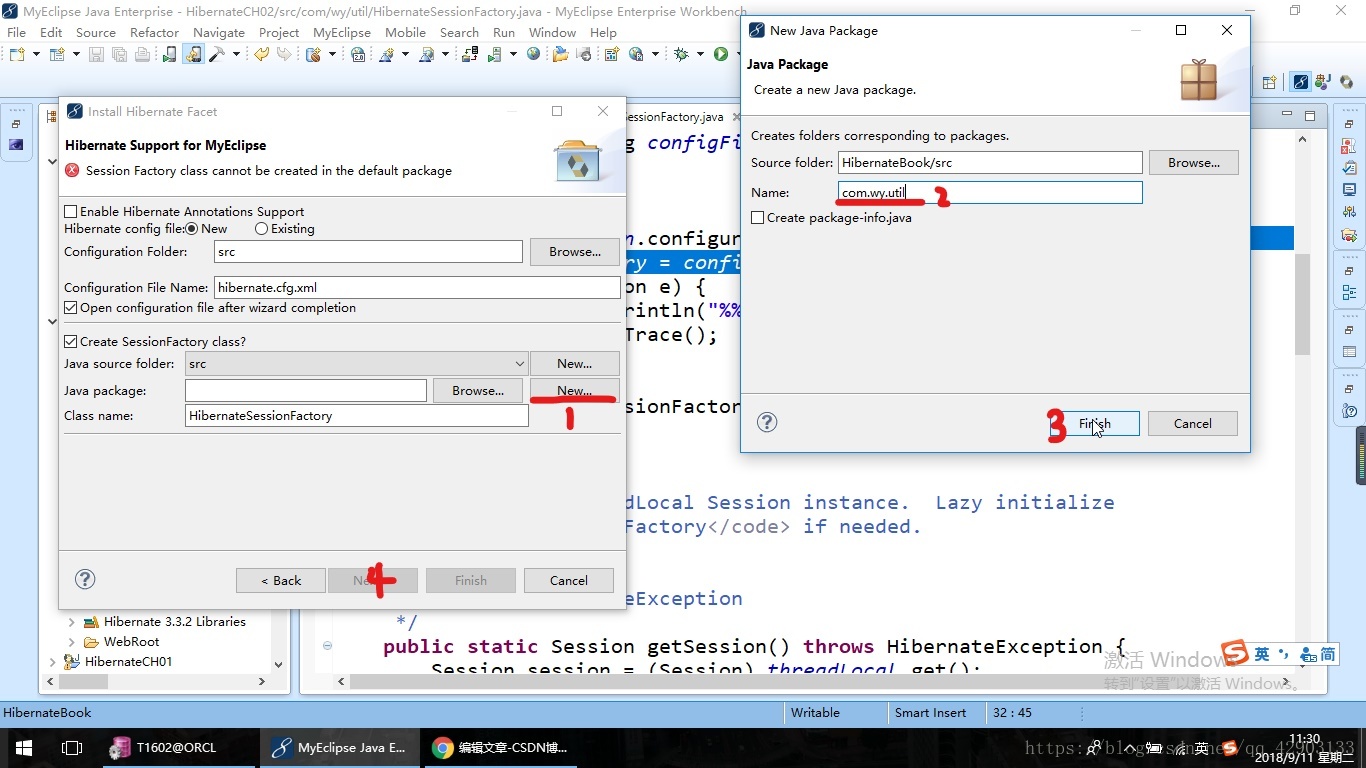The height and width of the screenshot is (768, 1366).
Task: Click the Sogou input method S icon
Action: [x=1235, y=654]
